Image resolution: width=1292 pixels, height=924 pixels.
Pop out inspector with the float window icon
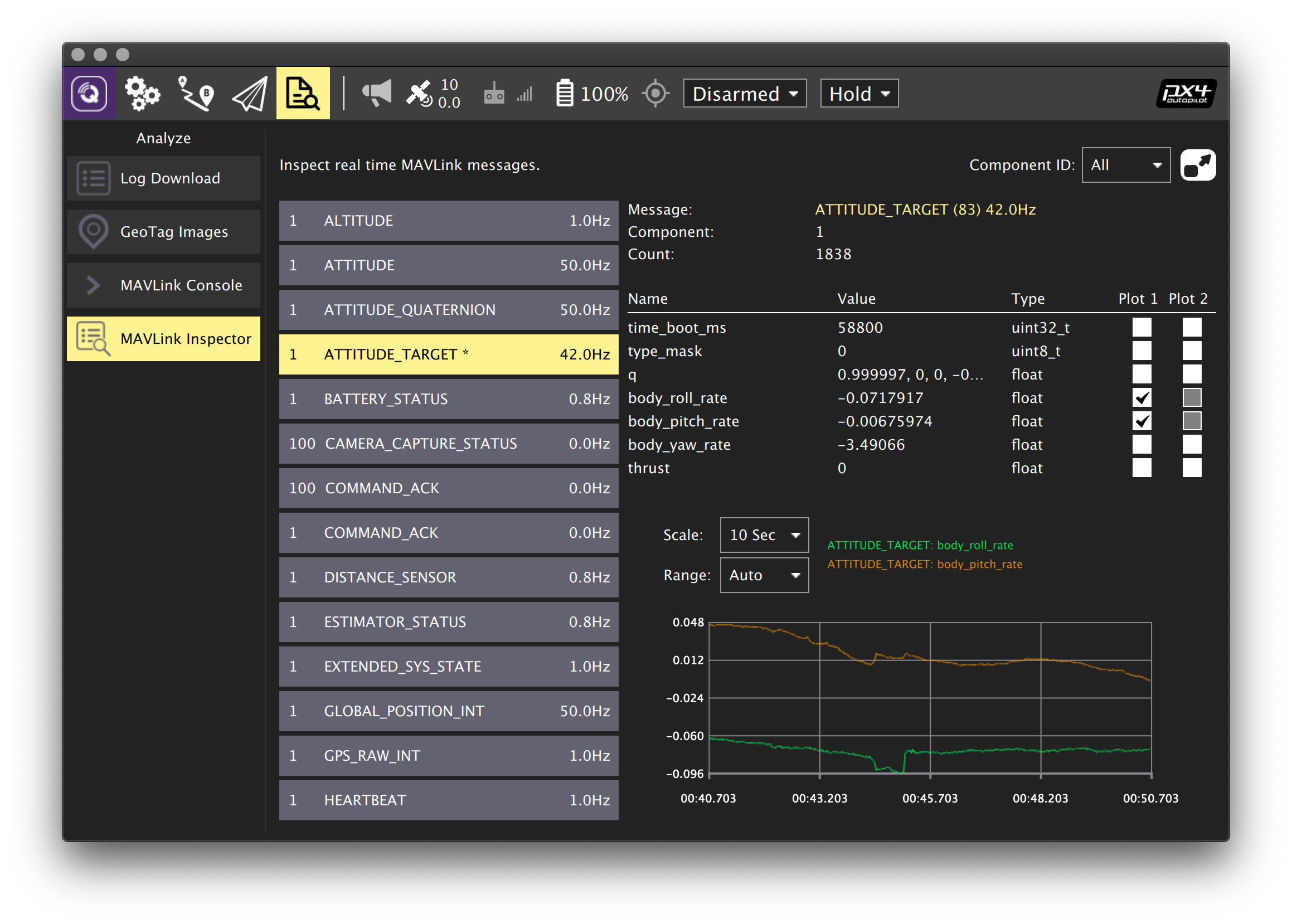(1198, 165)
